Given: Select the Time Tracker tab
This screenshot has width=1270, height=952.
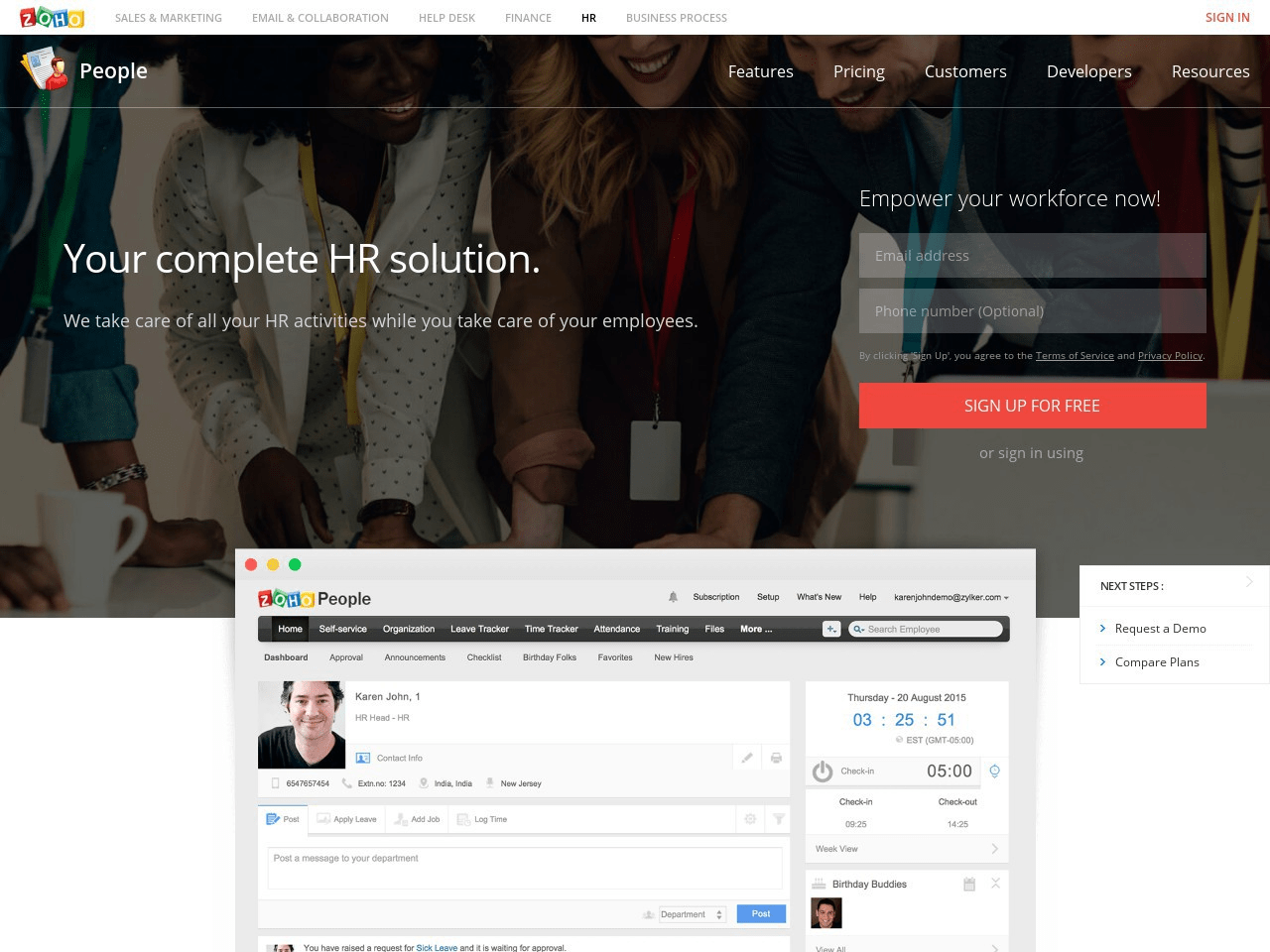Looking at the screenshot, I should pos(551,629).
